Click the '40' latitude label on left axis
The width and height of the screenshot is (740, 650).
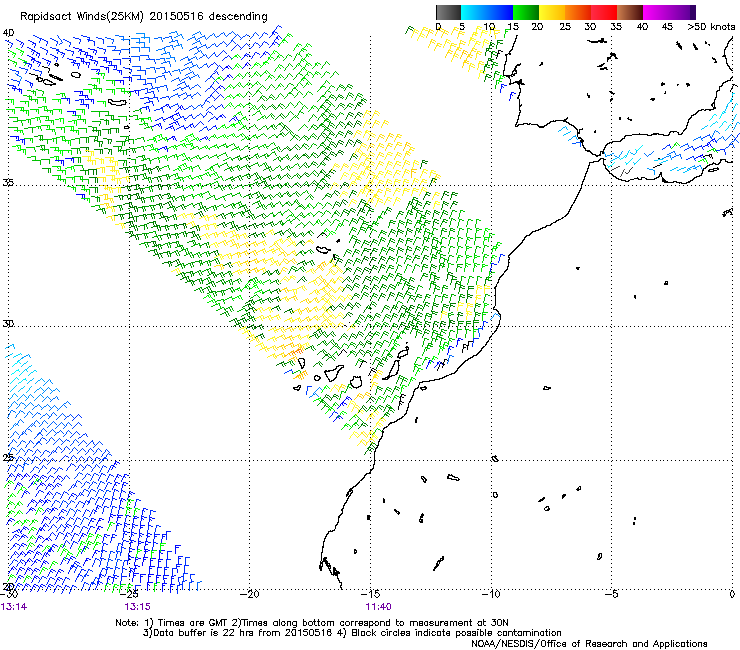pyautogui.click(x=8, y=33)
